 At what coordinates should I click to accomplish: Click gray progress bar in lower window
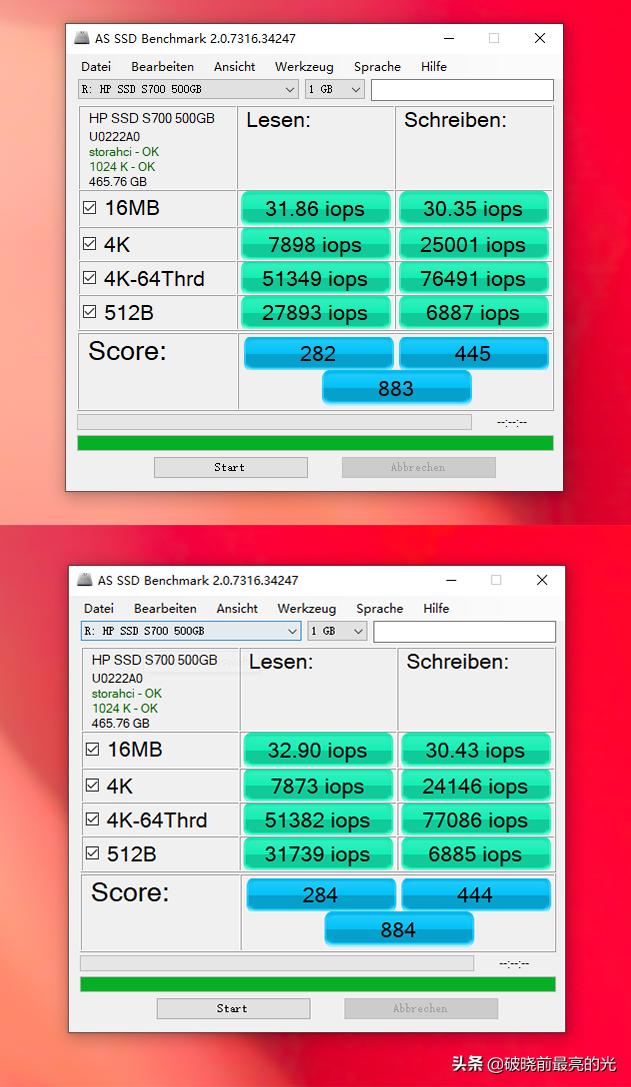point(277,963)
